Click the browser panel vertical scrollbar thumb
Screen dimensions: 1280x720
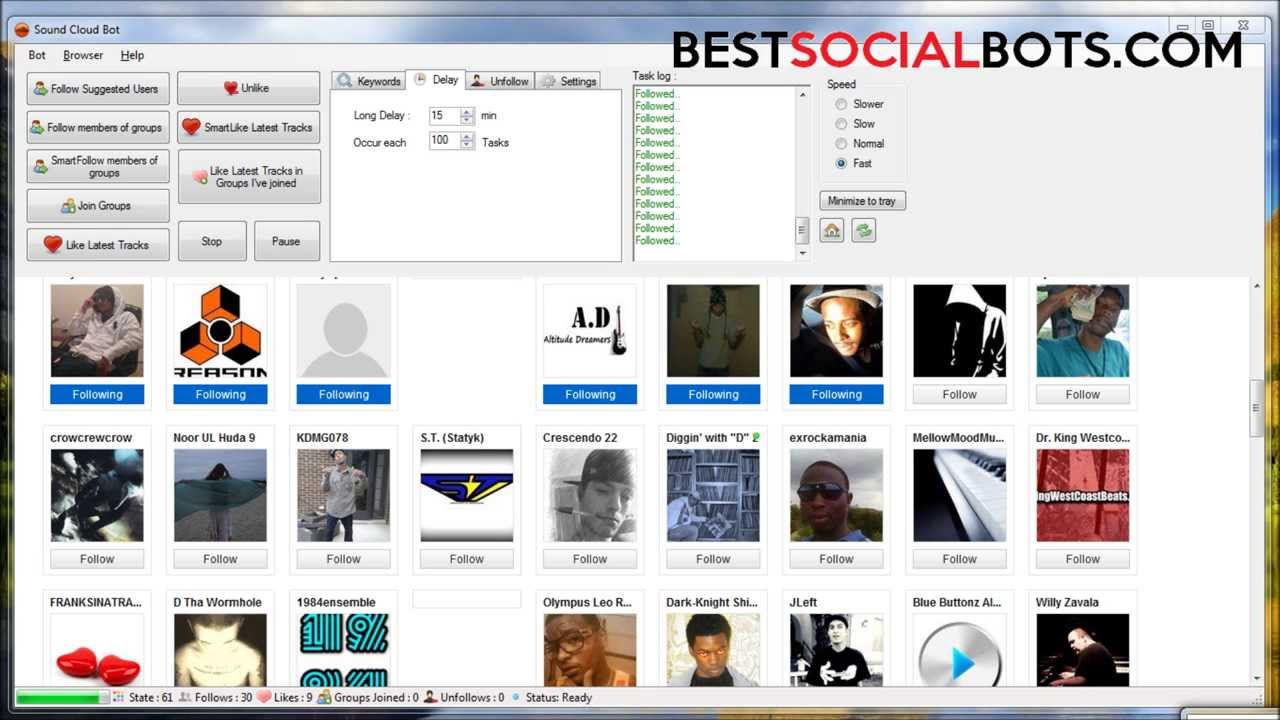pos(1256,408)
